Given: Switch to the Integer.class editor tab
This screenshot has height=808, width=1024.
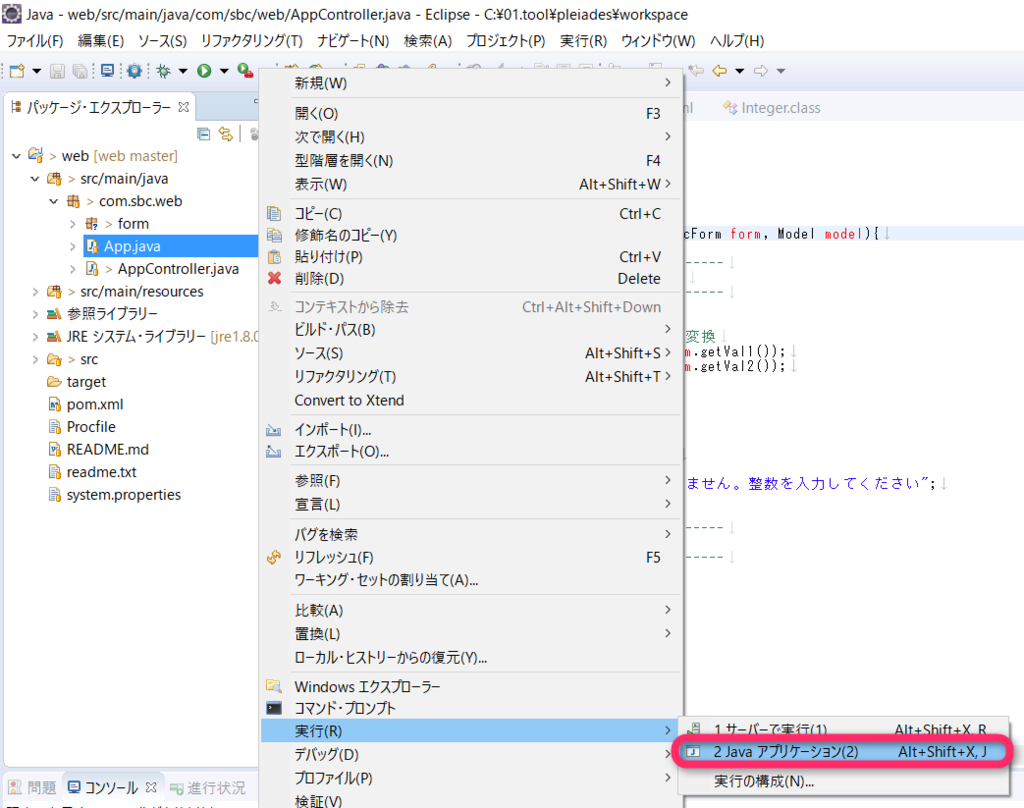Looking at the screenshot, I should (x=772, y=108).
